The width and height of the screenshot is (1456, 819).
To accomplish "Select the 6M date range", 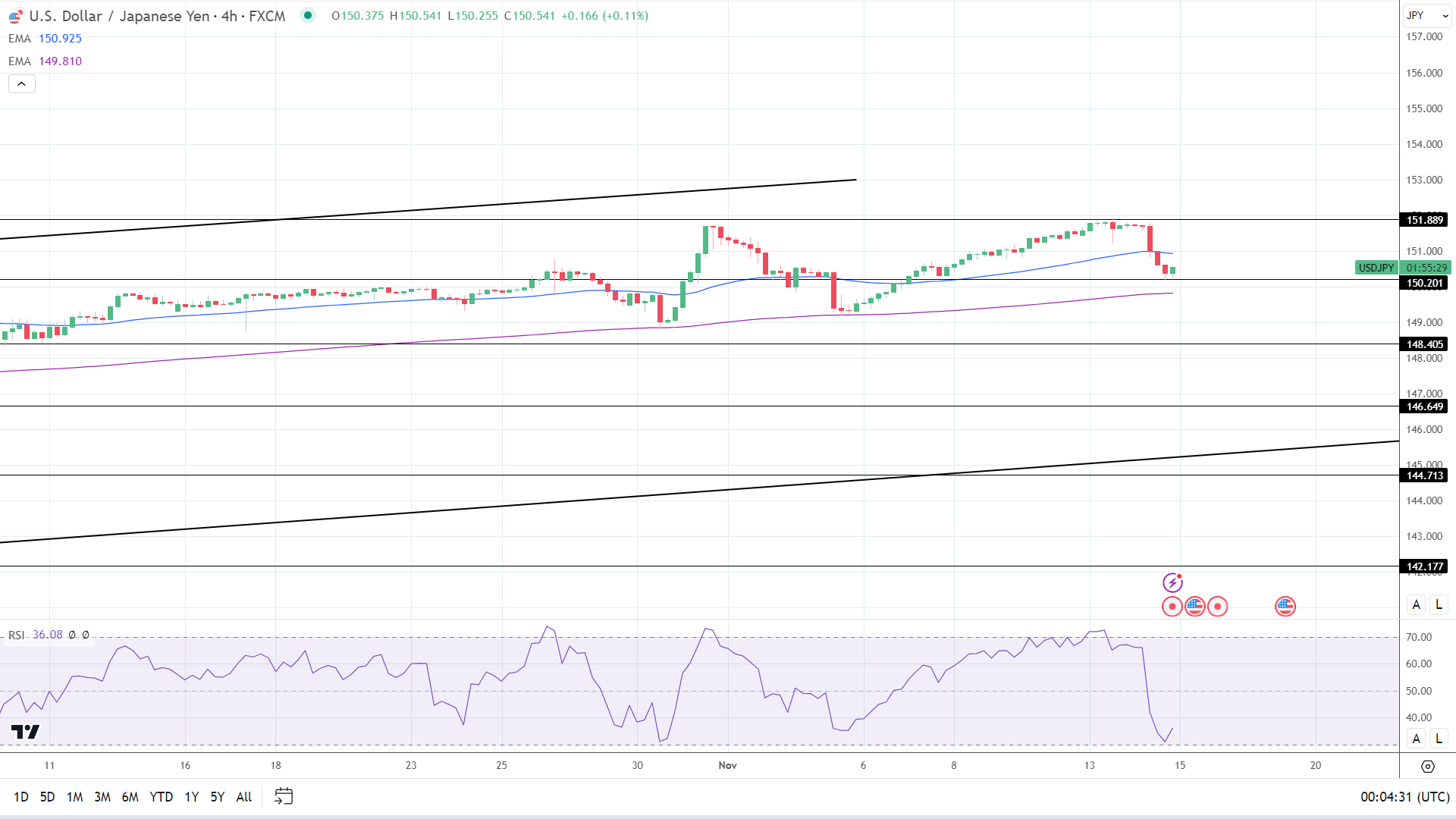I will coord(130,797).
